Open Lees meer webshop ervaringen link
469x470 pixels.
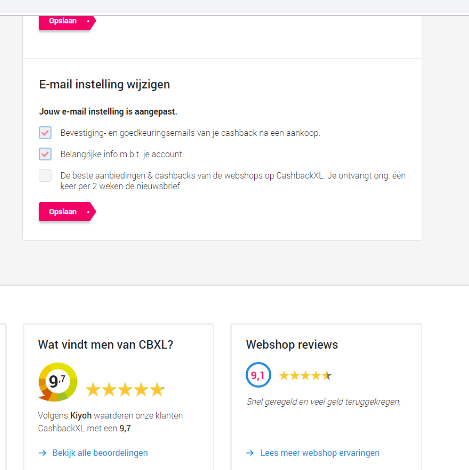(320, 453)
